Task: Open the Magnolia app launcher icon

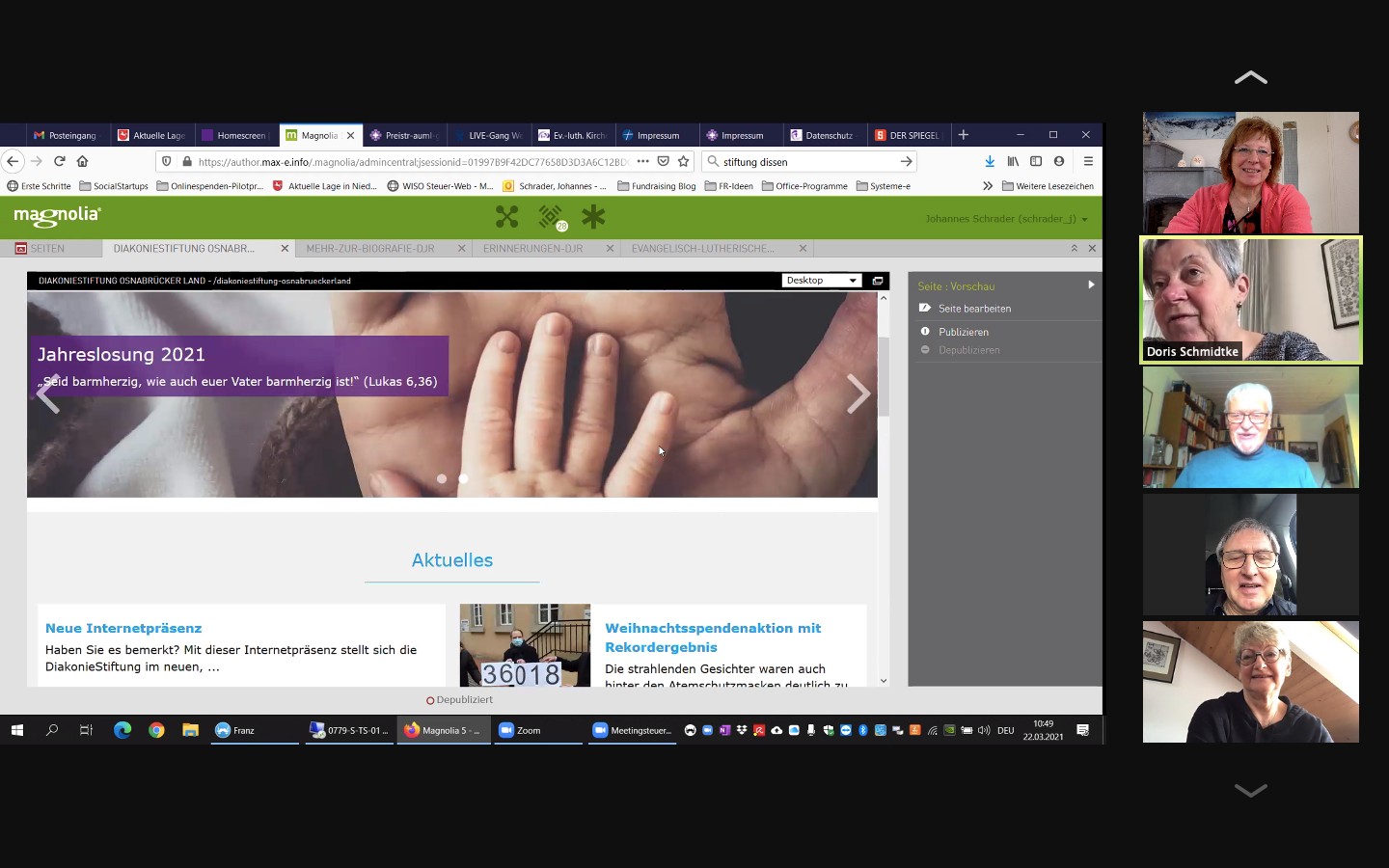Action: coord(506,217)
